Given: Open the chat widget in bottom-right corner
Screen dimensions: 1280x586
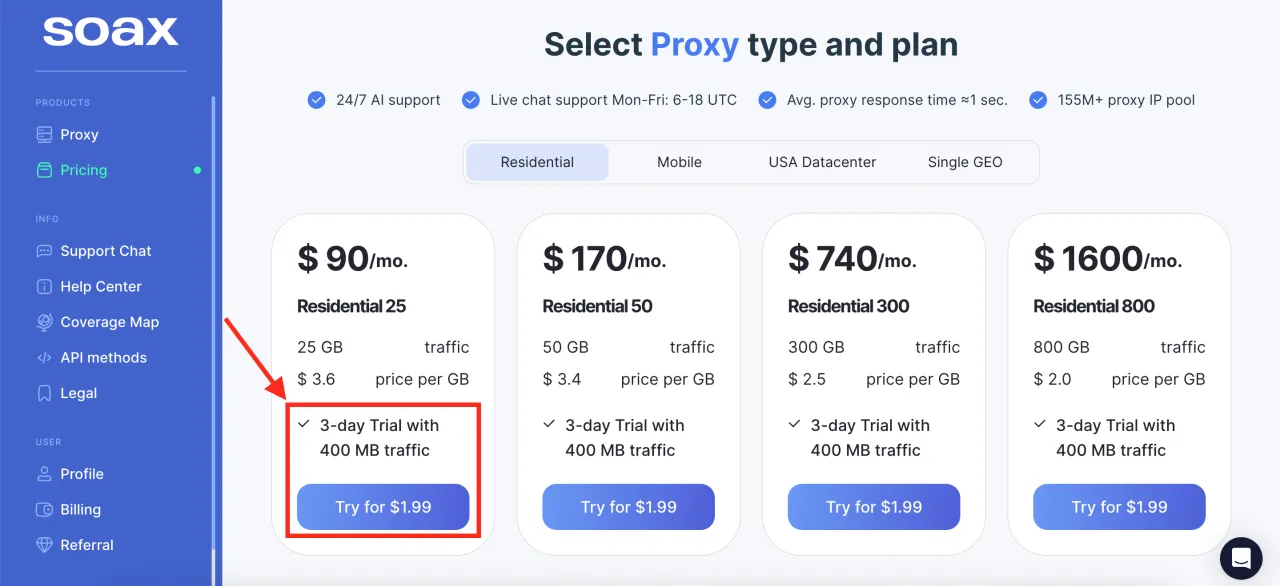Looking at the screenshot, I should pos(1241,558).
